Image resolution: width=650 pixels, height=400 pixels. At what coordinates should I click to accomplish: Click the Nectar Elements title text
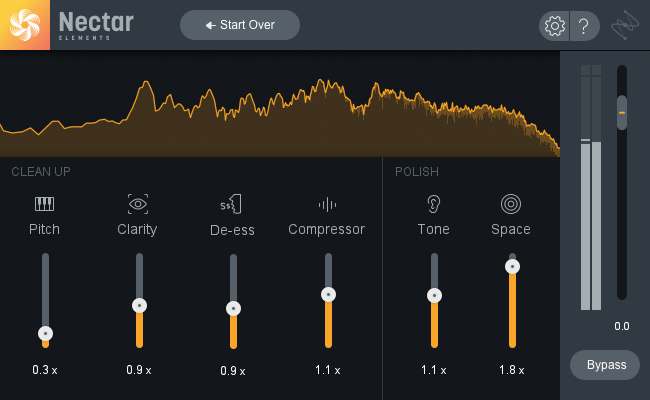click(x=96, y=25)
